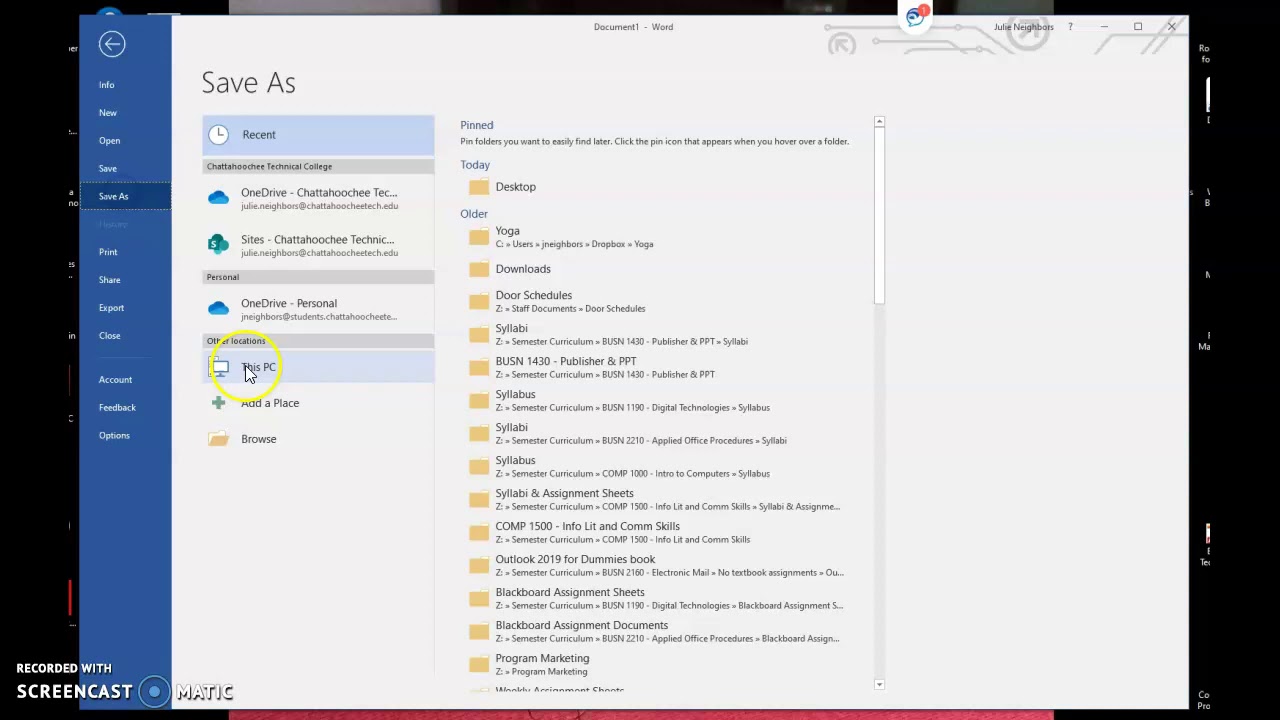The width and height of the screenshot is (1280, 720).
Task: Click the This PC computer icon
Action: click(x=219, y=368)
